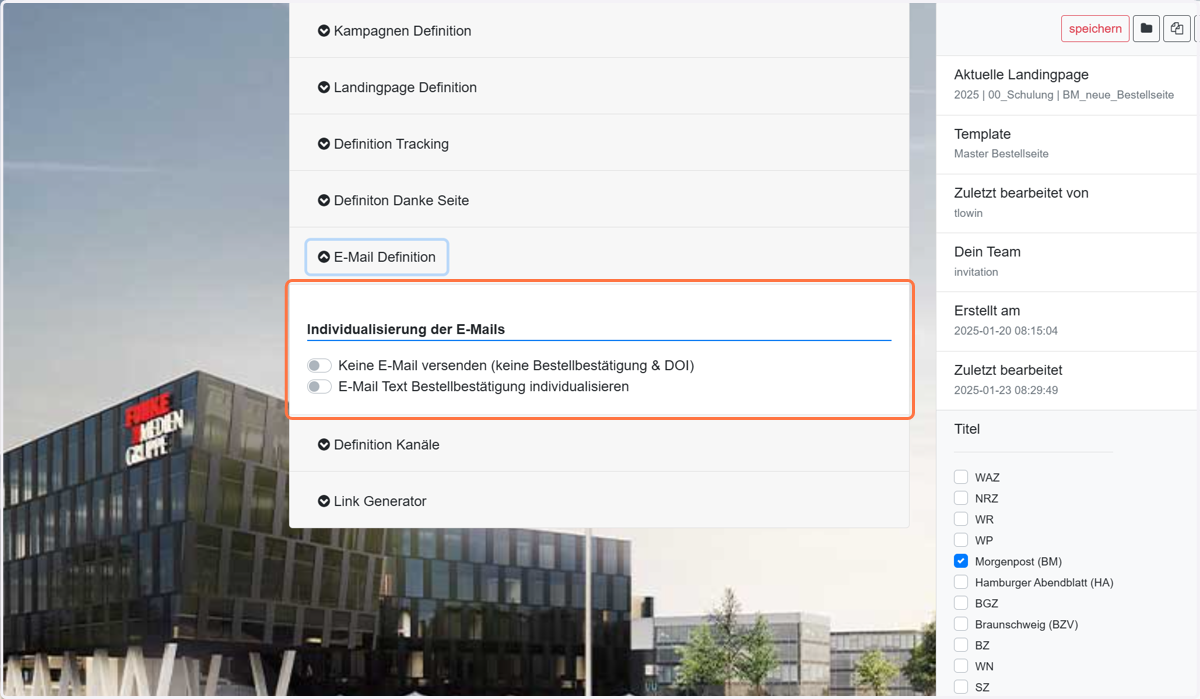This screenshot has width=1200, height=699.
Task: Check the NRZ title checkbox
Action: (961, 498)
